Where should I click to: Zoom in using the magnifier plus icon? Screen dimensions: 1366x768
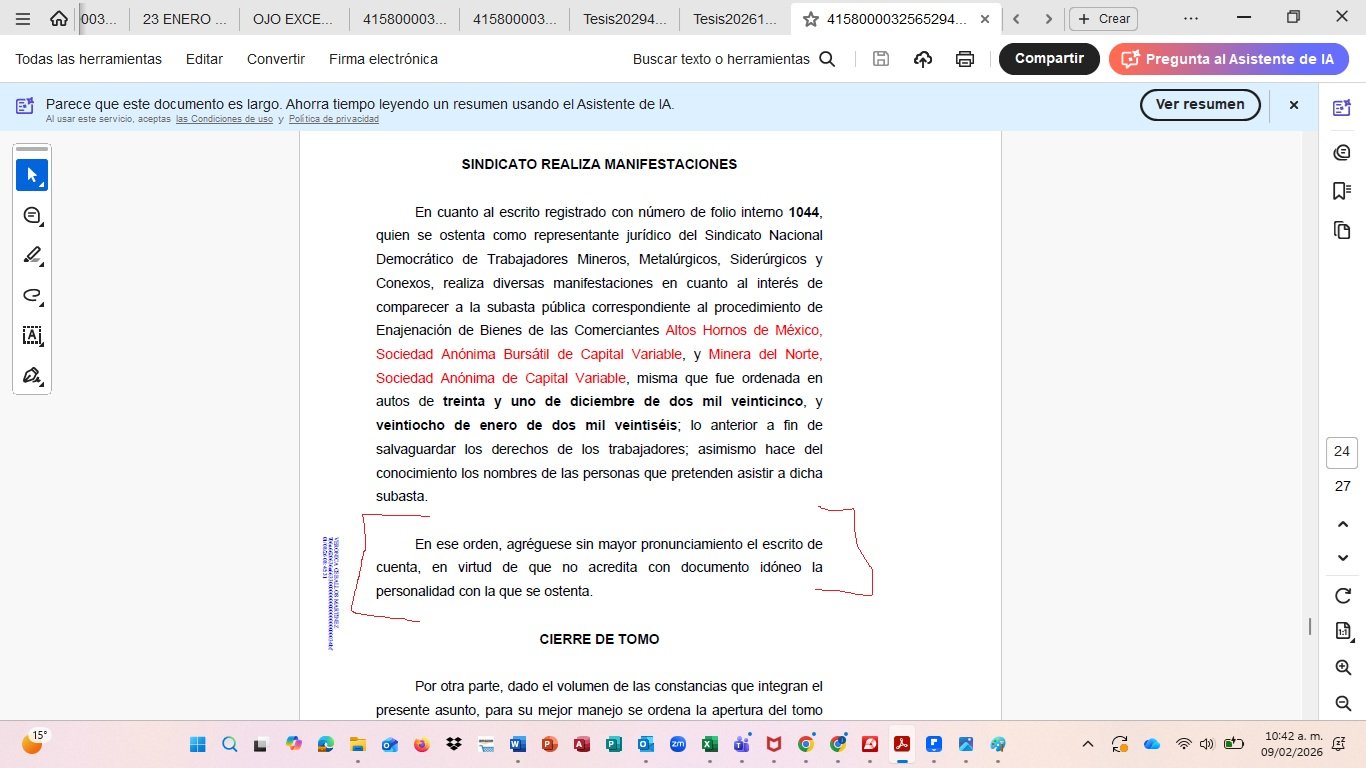(1342, 667)
